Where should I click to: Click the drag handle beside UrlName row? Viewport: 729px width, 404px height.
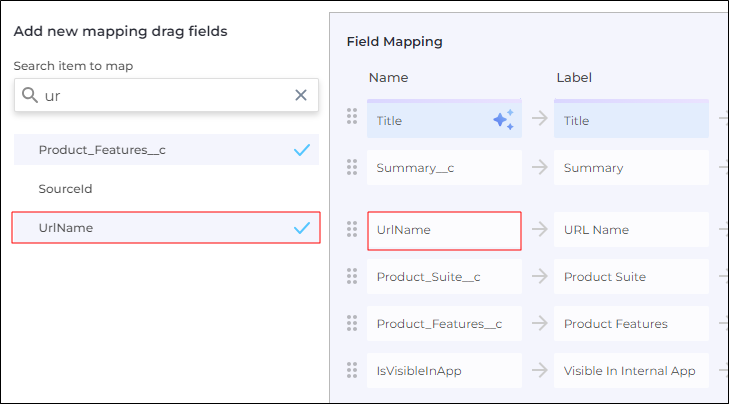[352, 229]
